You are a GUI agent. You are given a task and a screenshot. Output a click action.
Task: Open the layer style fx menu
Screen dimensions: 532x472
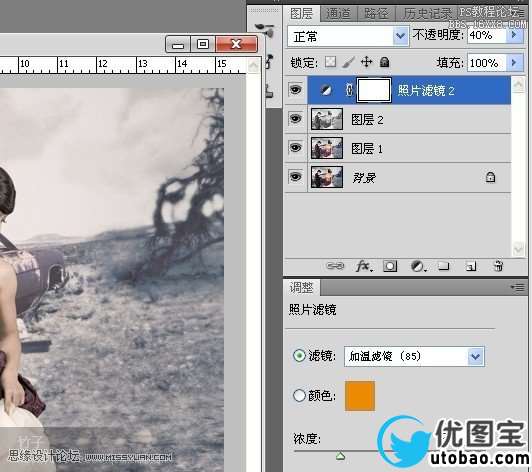click(x=364, y=266)
